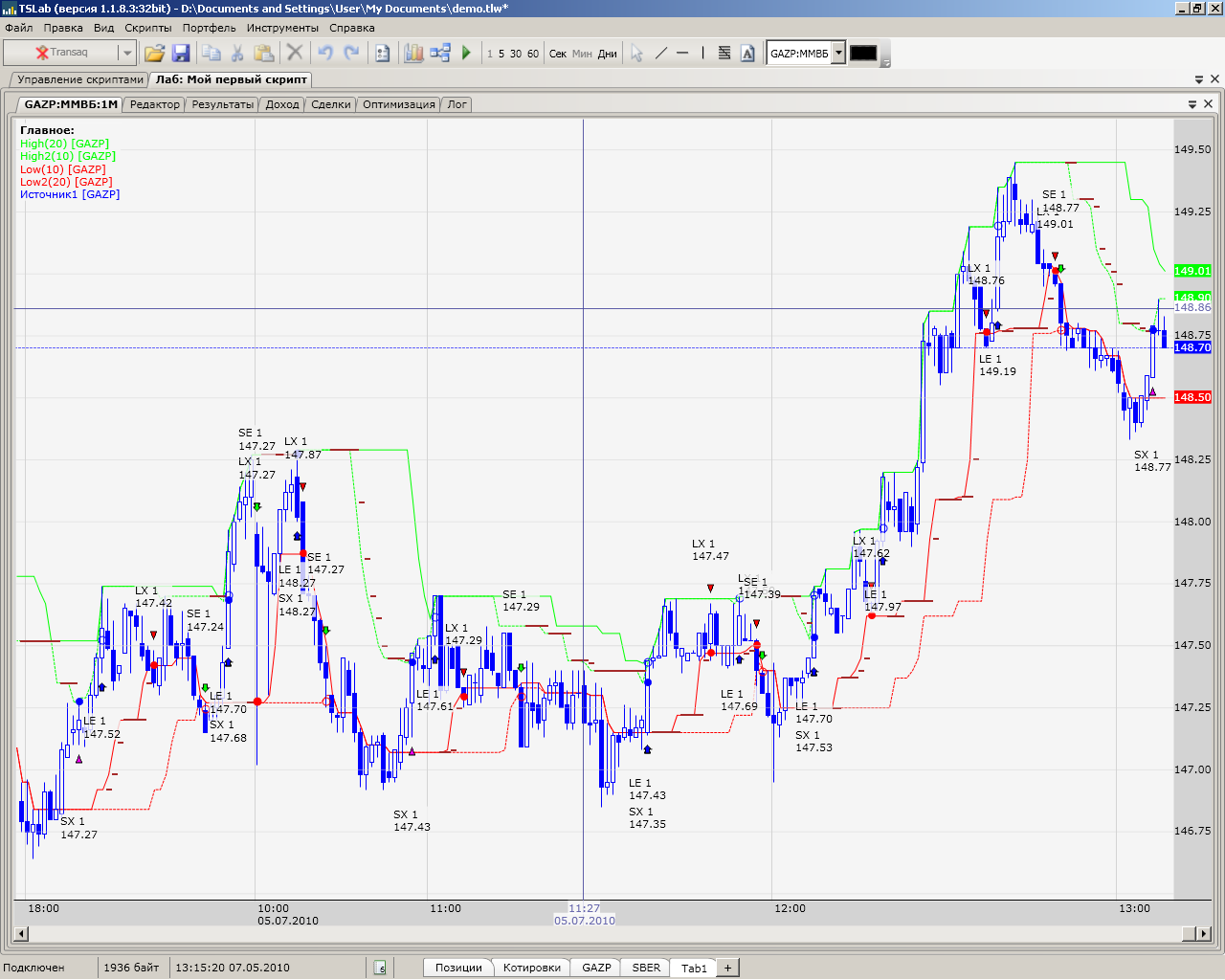The image size is (1225, 980).
Task: Open the Редактор tab
Action: point(155,104)
